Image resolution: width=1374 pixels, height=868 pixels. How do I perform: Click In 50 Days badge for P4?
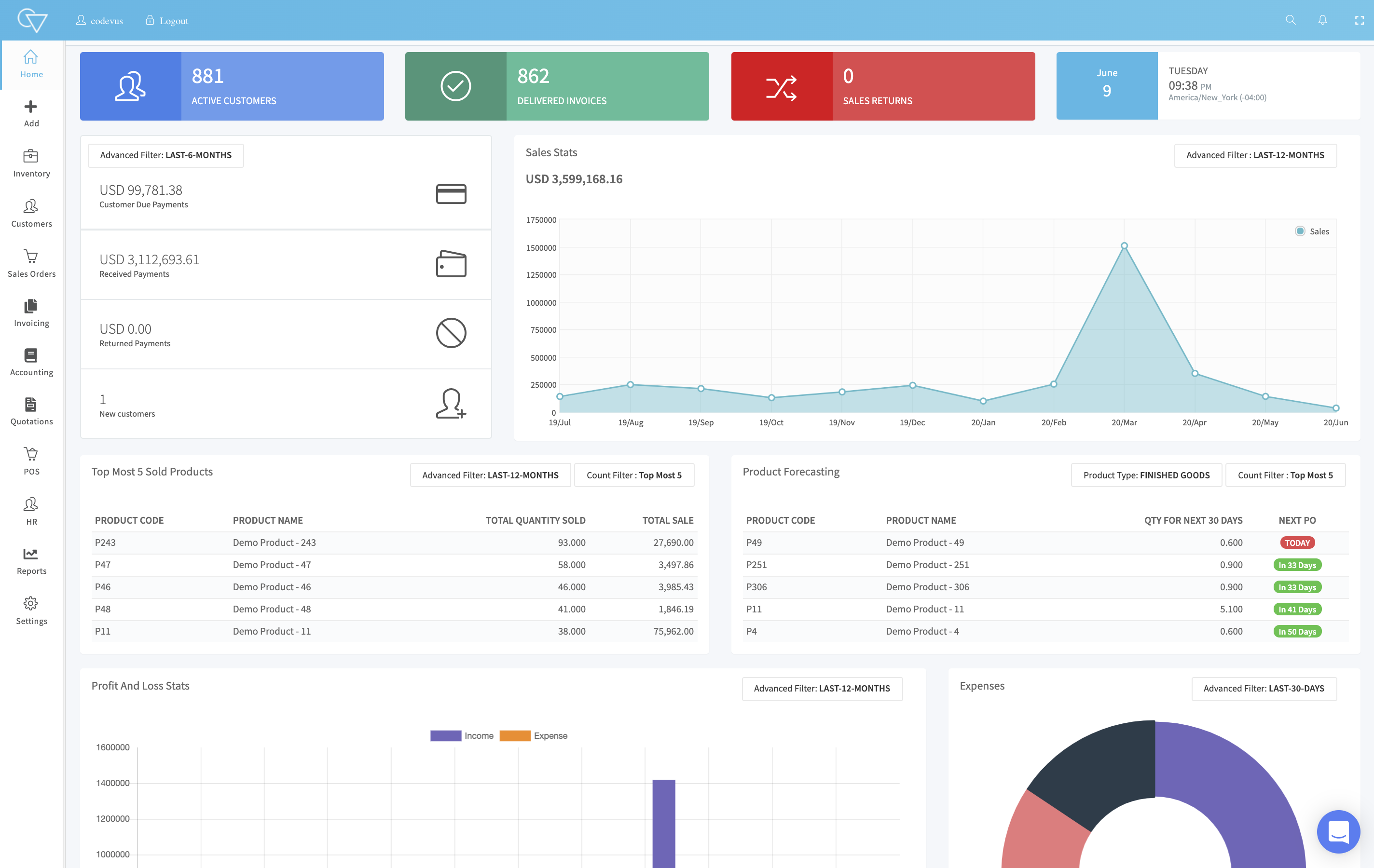[1297, 632]
